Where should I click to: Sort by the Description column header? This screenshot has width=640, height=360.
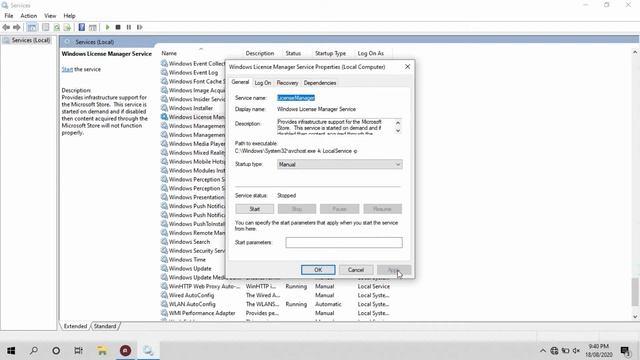[x=260, y=53]
